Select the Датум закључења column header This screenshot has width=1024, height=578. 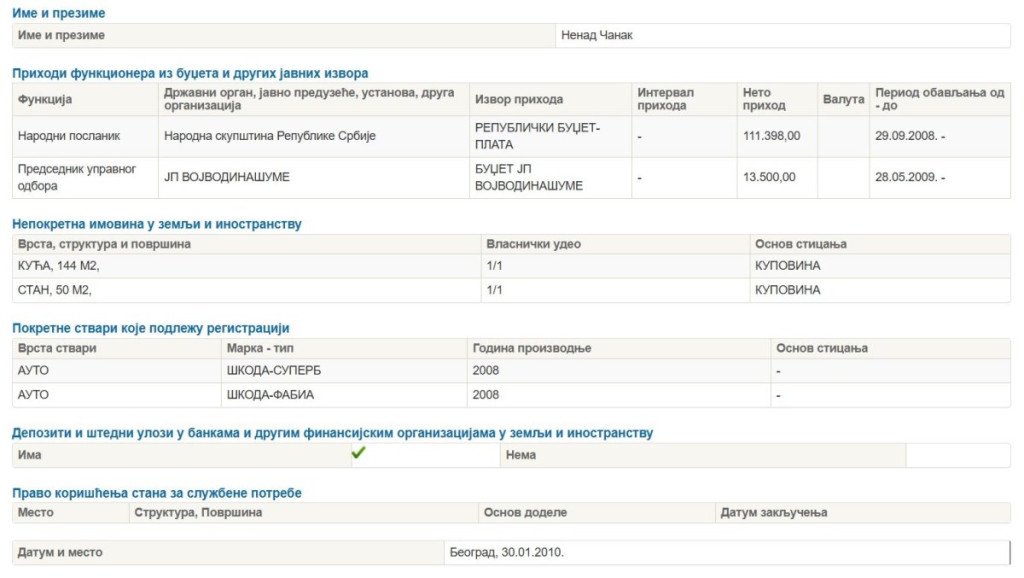(773, 512)
